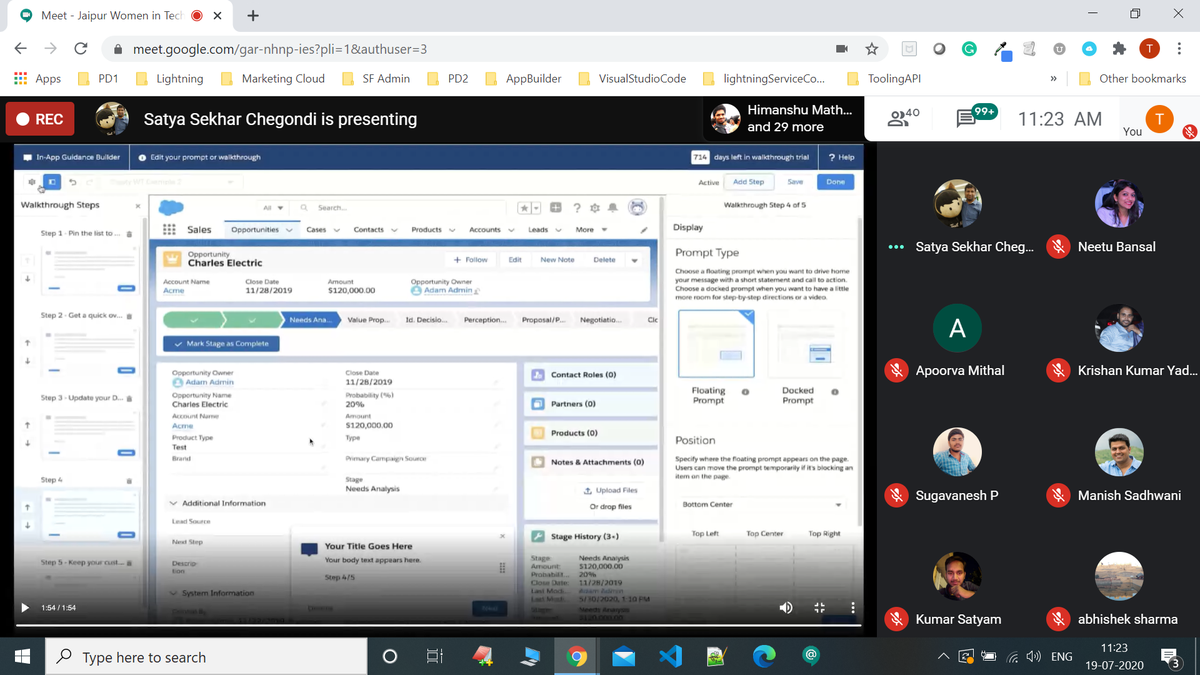Expand the Leads tab dropdown chevron
Screen dimensions: 1200x675
pyautogui.click(x=558, y=230)
